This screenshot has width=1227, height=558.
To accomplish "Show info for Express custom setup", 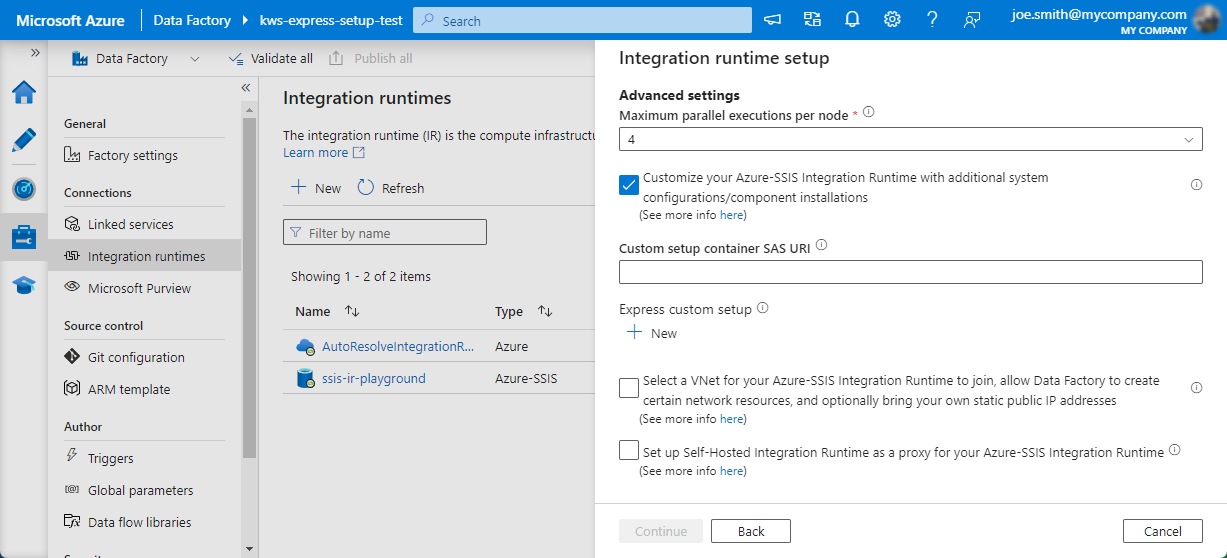I will [x=763, y=308].
